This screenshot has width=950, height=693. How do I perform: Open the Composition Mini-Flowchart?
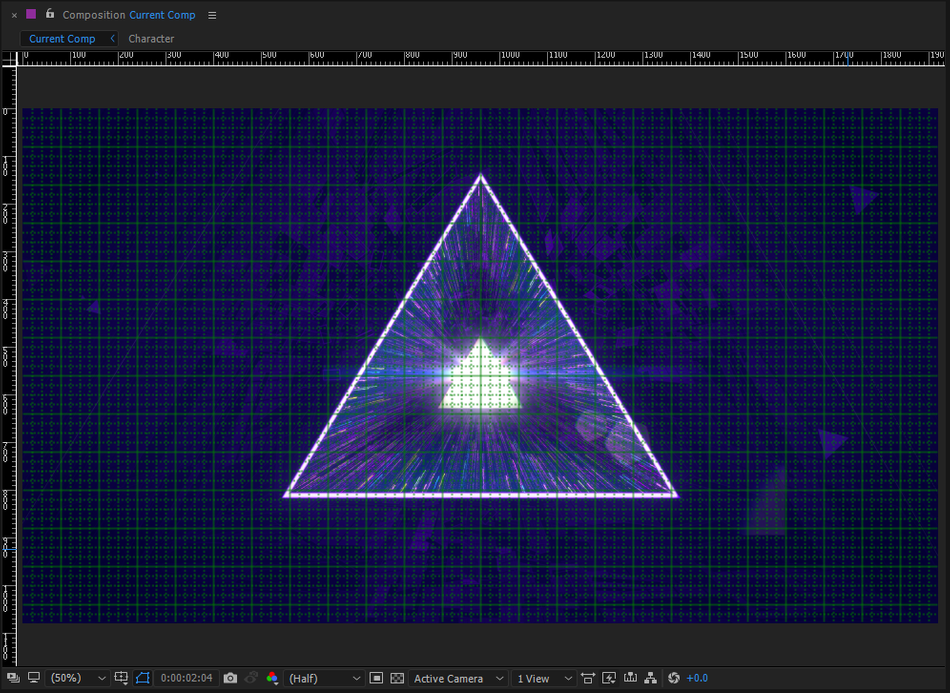(x=650, y=677)
